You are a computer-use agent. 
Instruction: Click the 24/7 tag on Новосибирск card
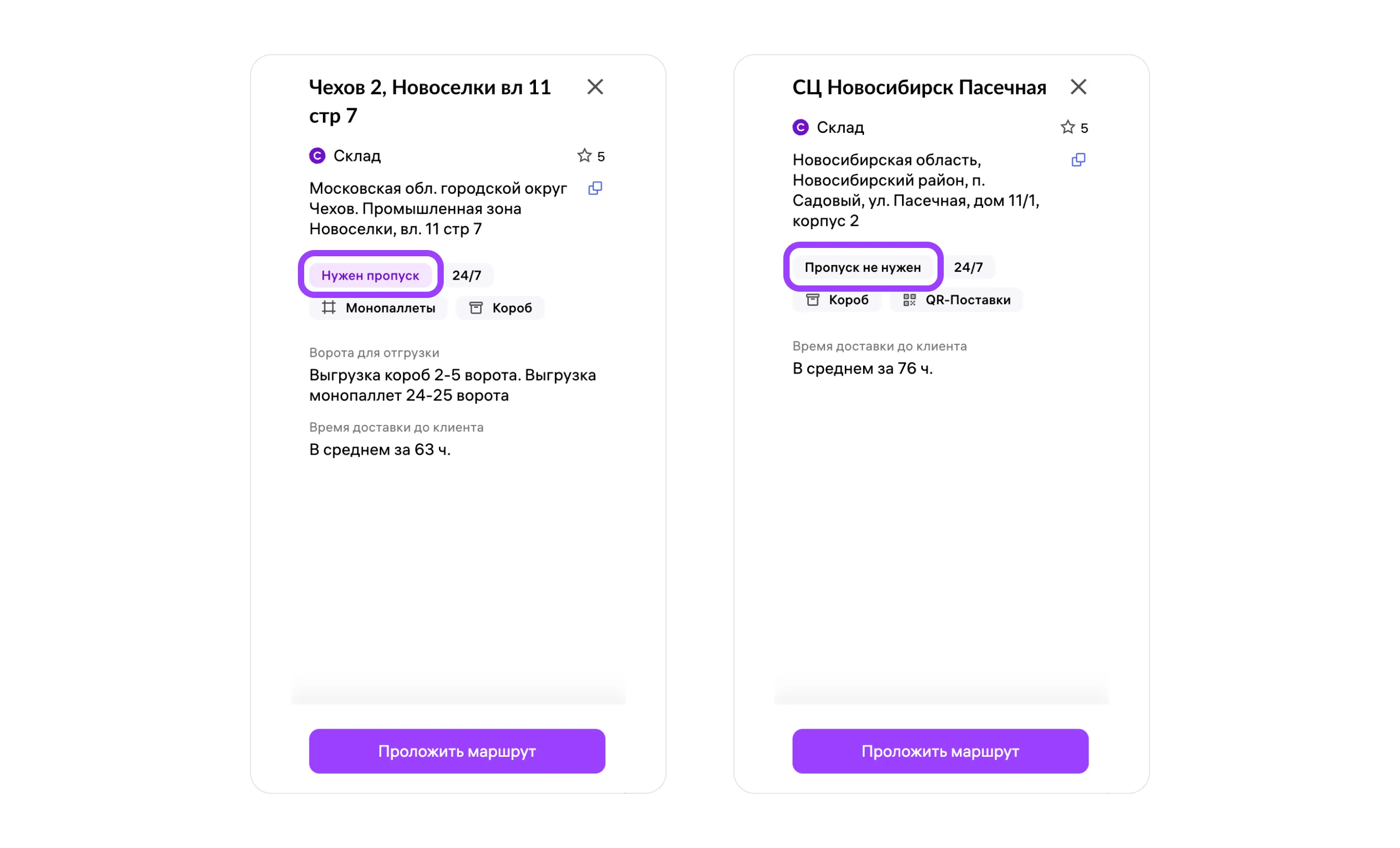pos(968,268)
